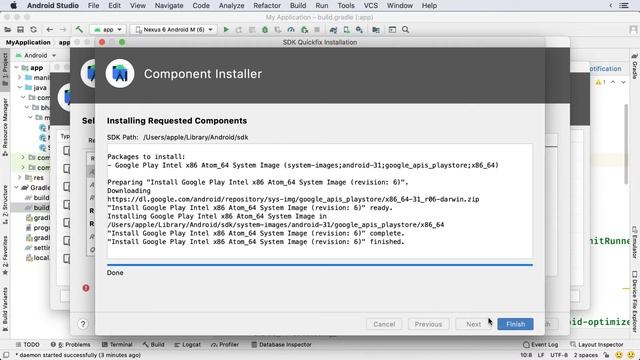Click the help question mark button
Image resolution: width=640 pixels, height=360 pixels.
coord(83,324)
